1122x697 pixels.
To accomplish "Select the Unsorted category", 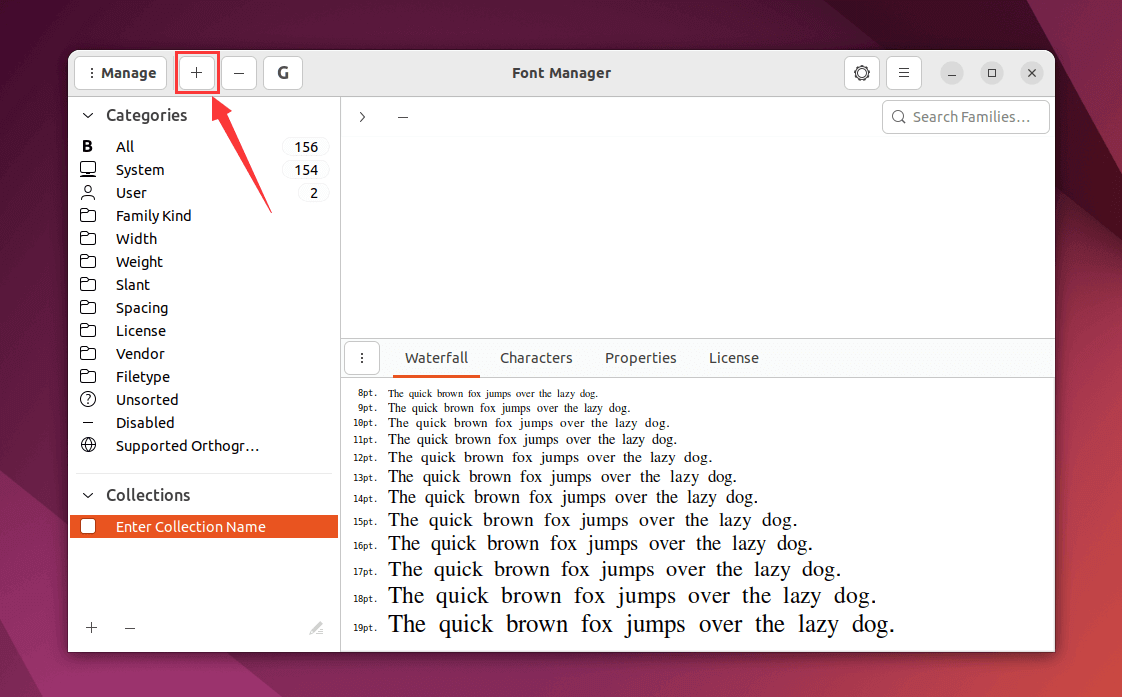I will point(204,399).
